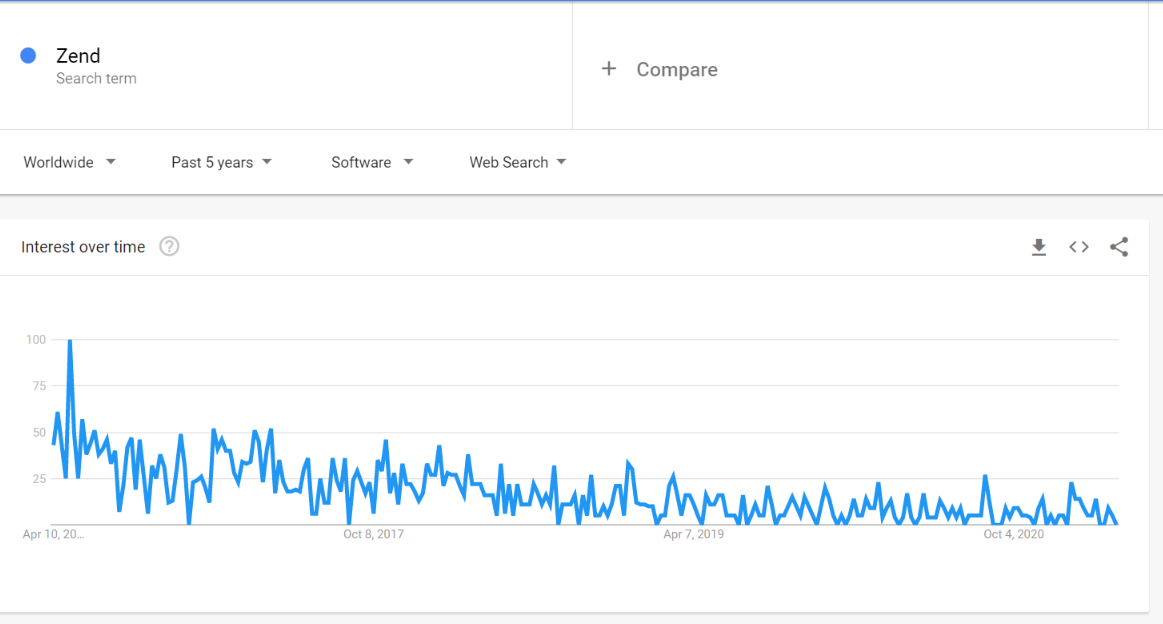Share the interest over time chart
1163x624 pixels.
coord(1119,247)
